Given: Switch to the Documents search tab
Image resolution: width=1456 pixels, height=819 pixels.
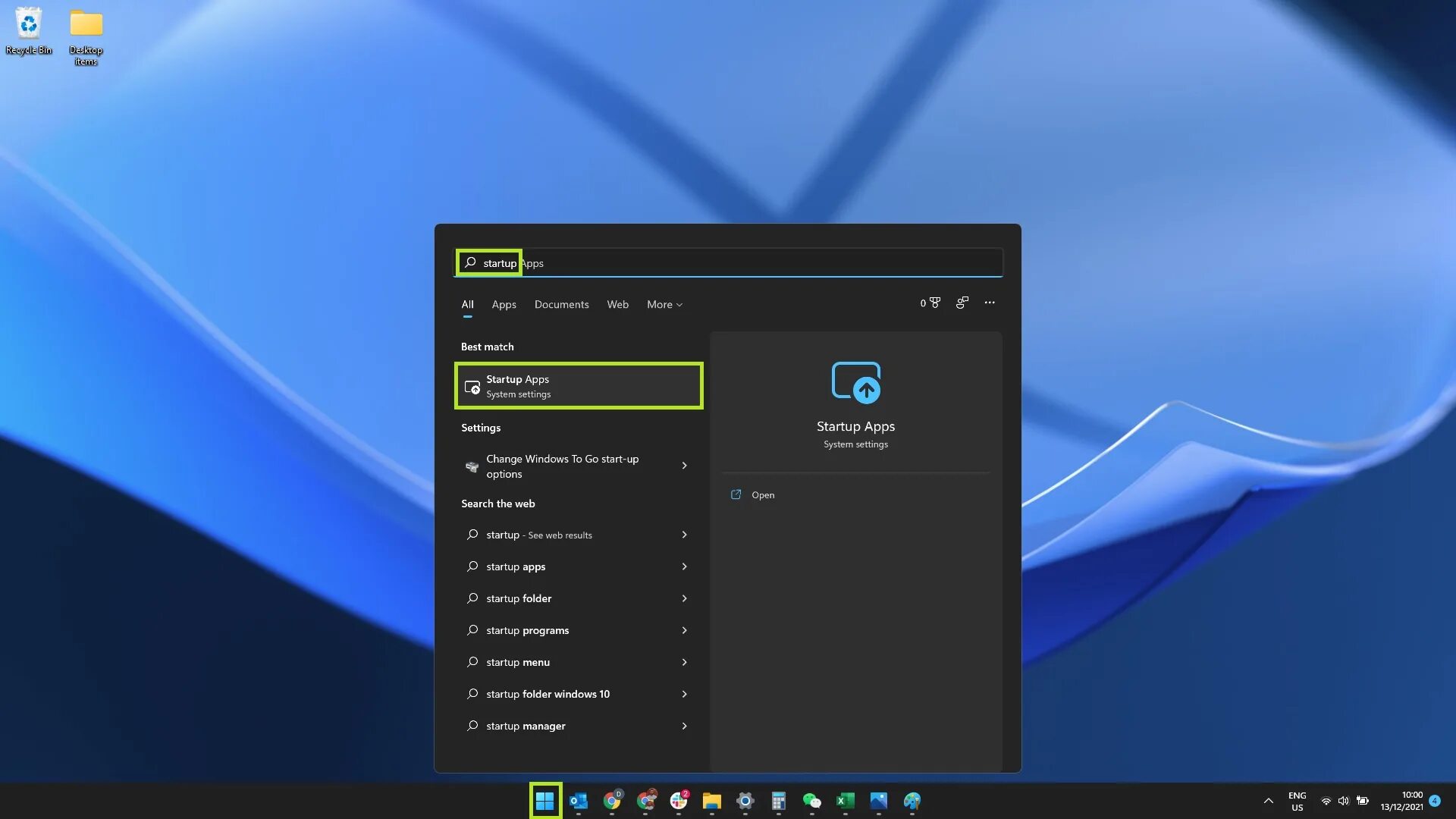Looking at the screenshot, I should (561, 304).
